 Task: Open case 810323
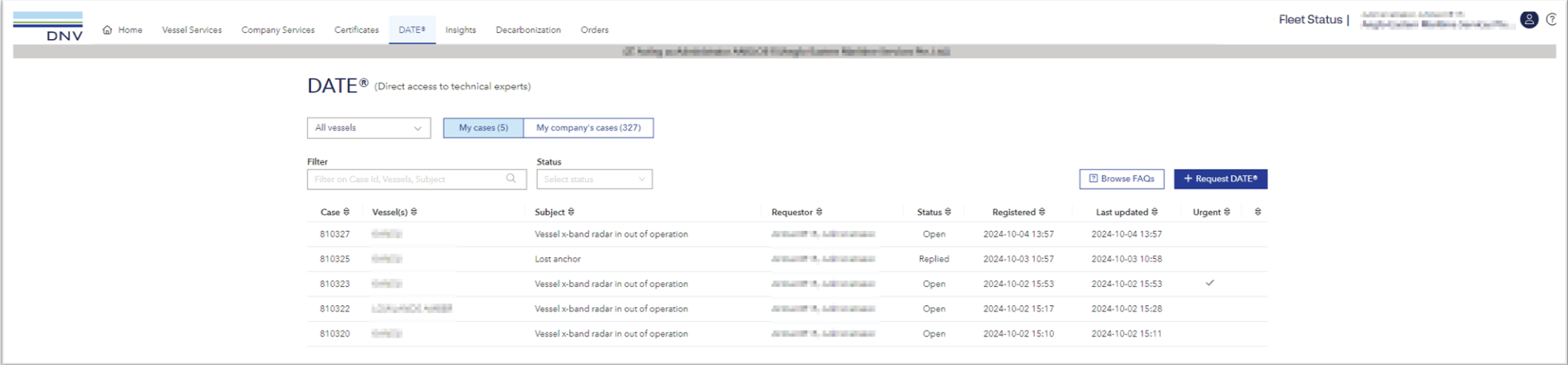tap(335, 284)
